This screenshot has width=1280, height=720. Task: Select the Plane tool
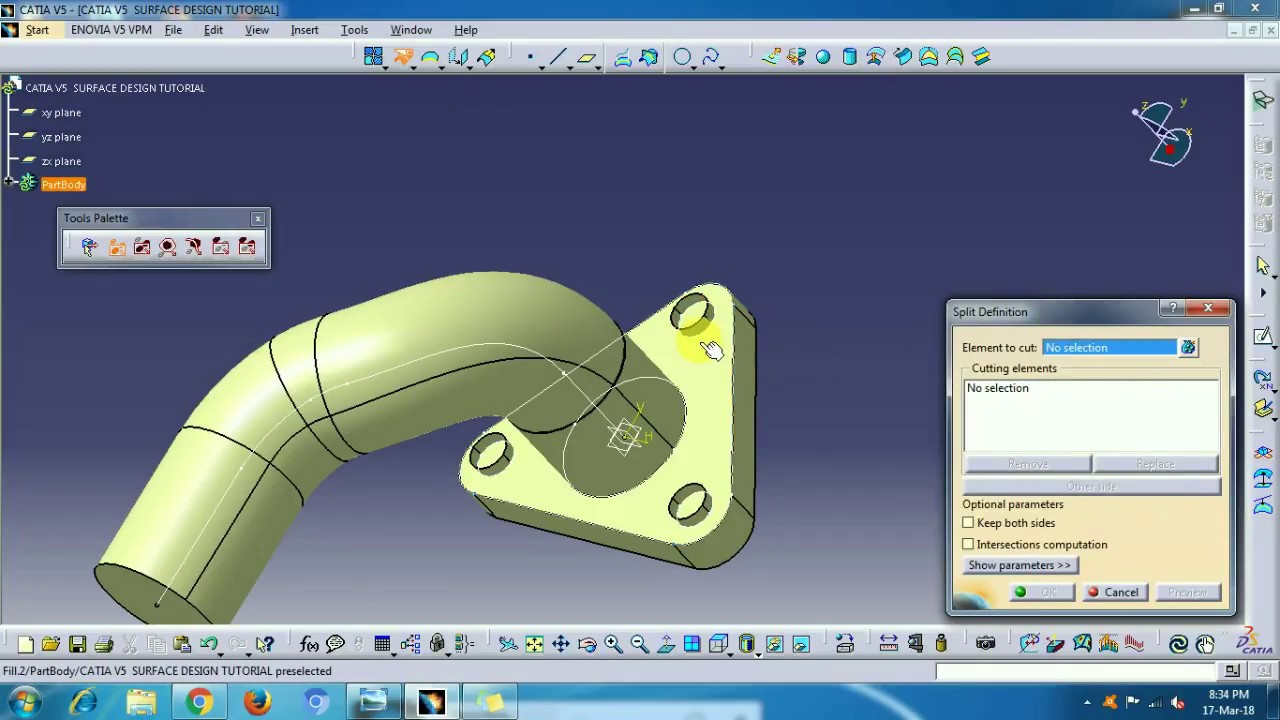(x=586, y=57)
